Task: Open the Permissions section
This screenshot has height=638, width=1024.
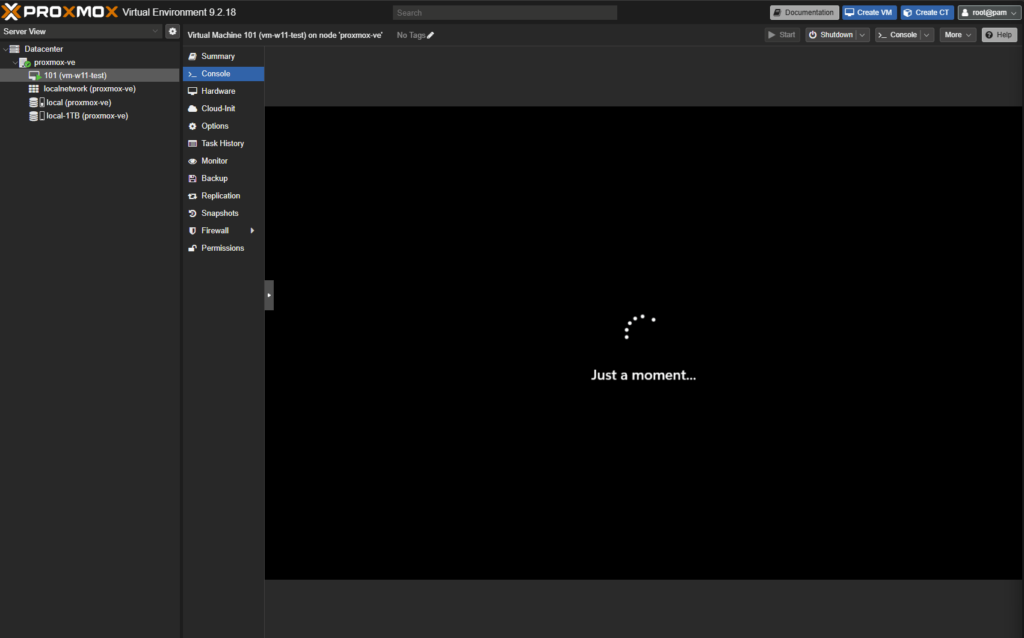Action: [x=223, y=248]
